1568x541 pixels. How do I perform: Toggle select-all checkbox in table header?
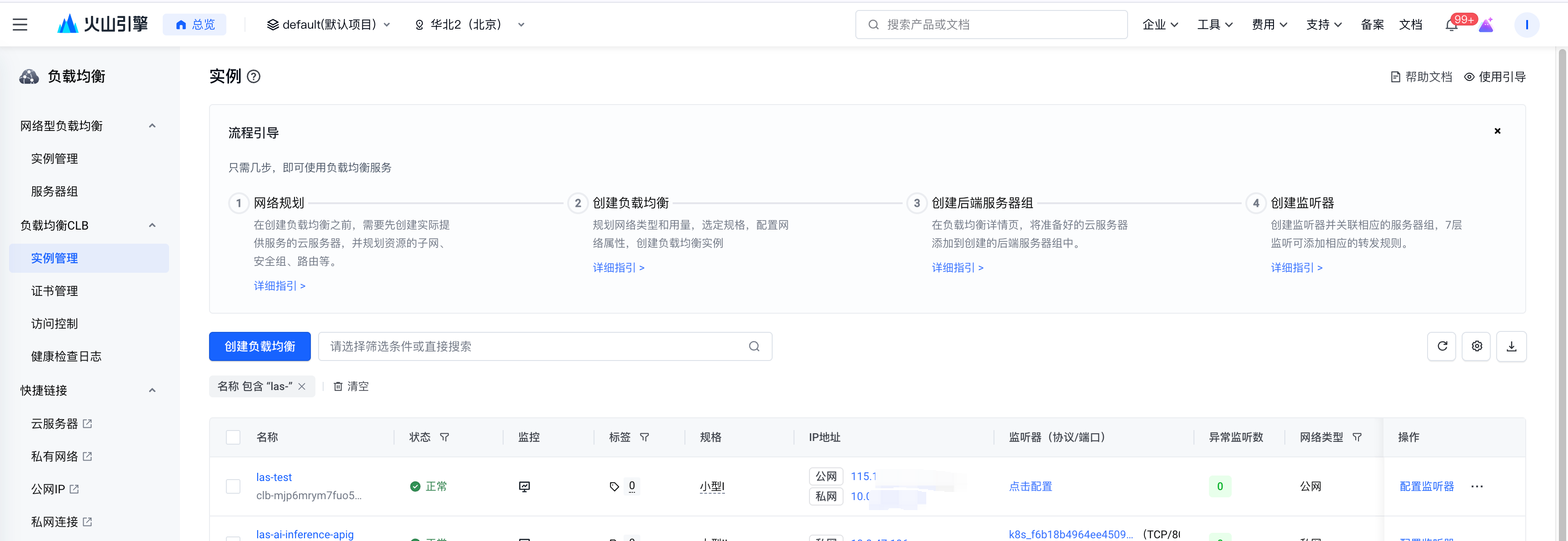tap(233, 437)
